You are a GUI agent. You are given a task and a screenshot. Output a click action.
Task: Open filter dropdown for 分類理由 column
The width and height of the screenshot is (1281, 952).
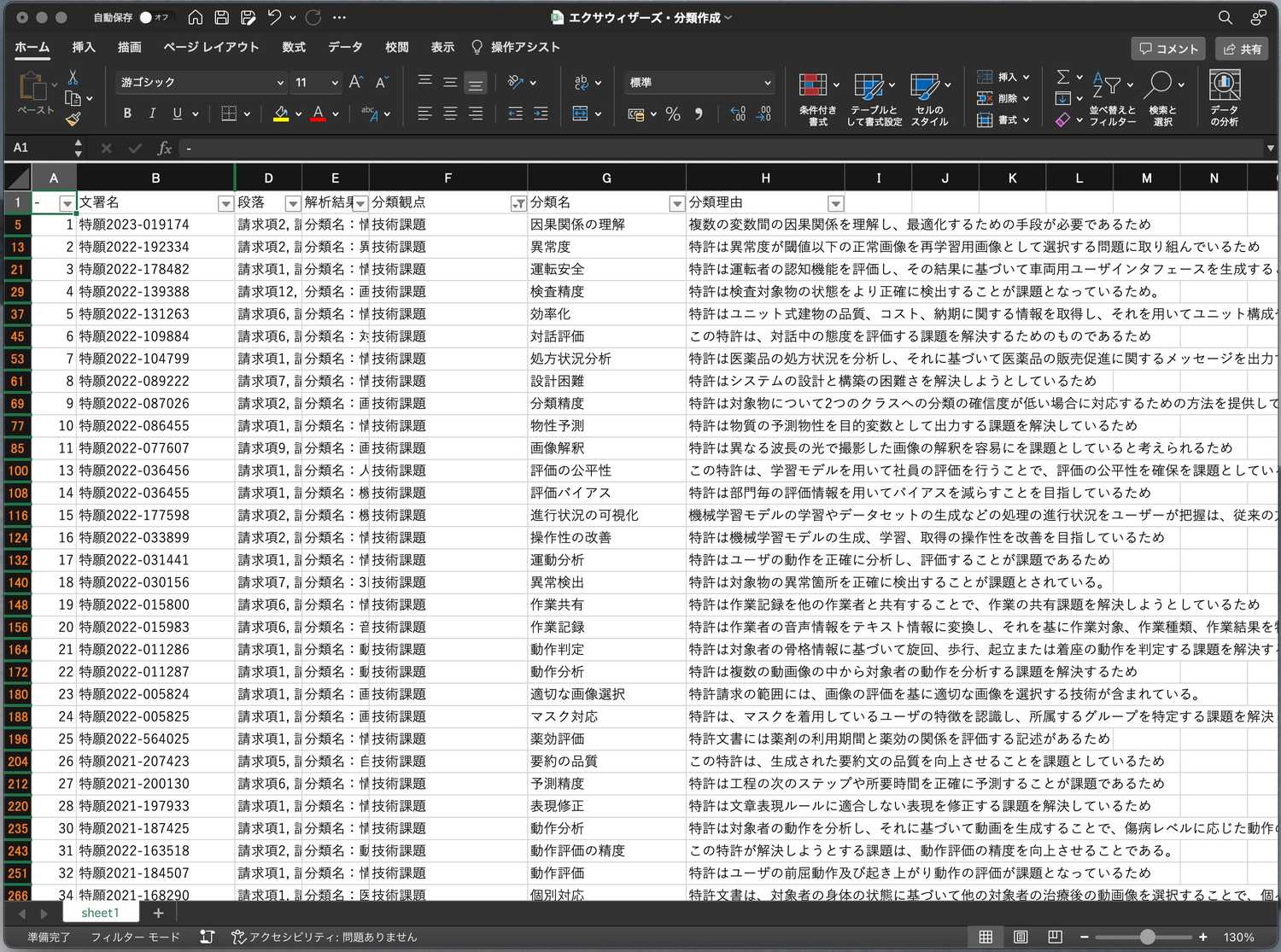click(x=836, y=203)
